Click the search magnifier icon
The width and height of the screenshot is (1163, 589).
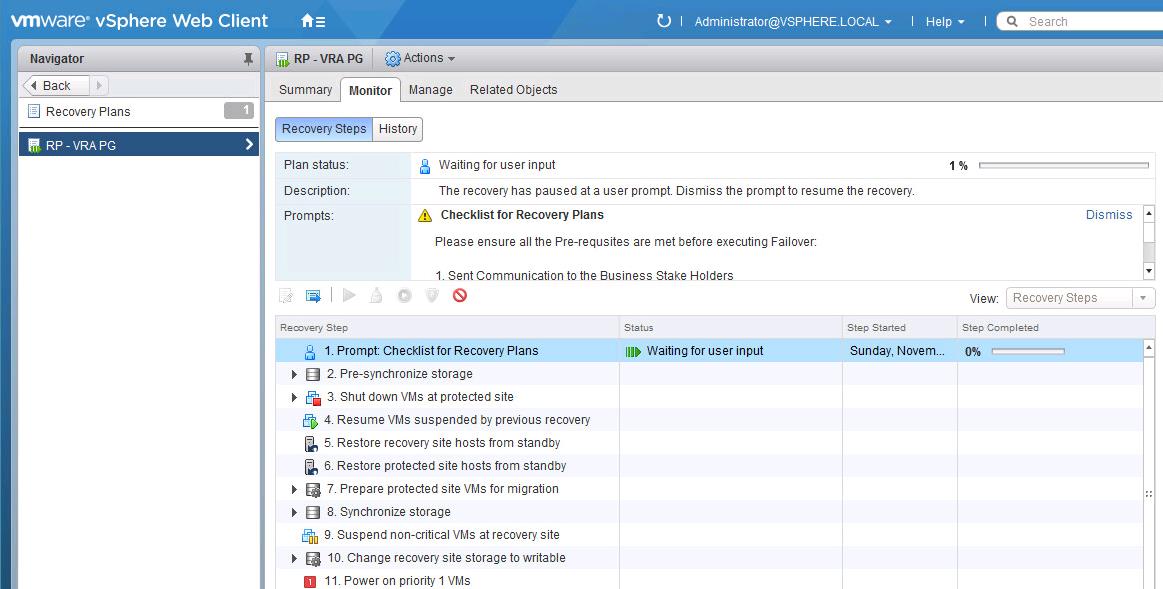(x=1012, y=22)
